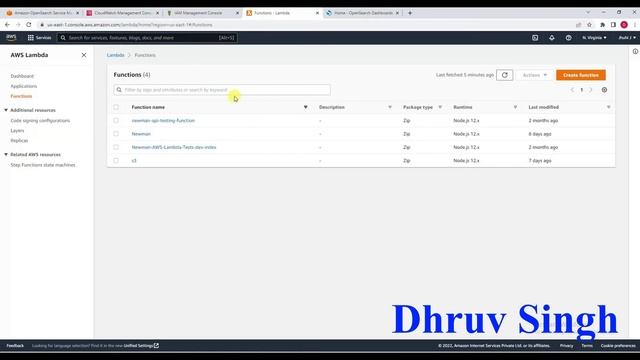
Task: Check the s3 function row checkbox
Action: pyautogui.click(x=116, y=161)
